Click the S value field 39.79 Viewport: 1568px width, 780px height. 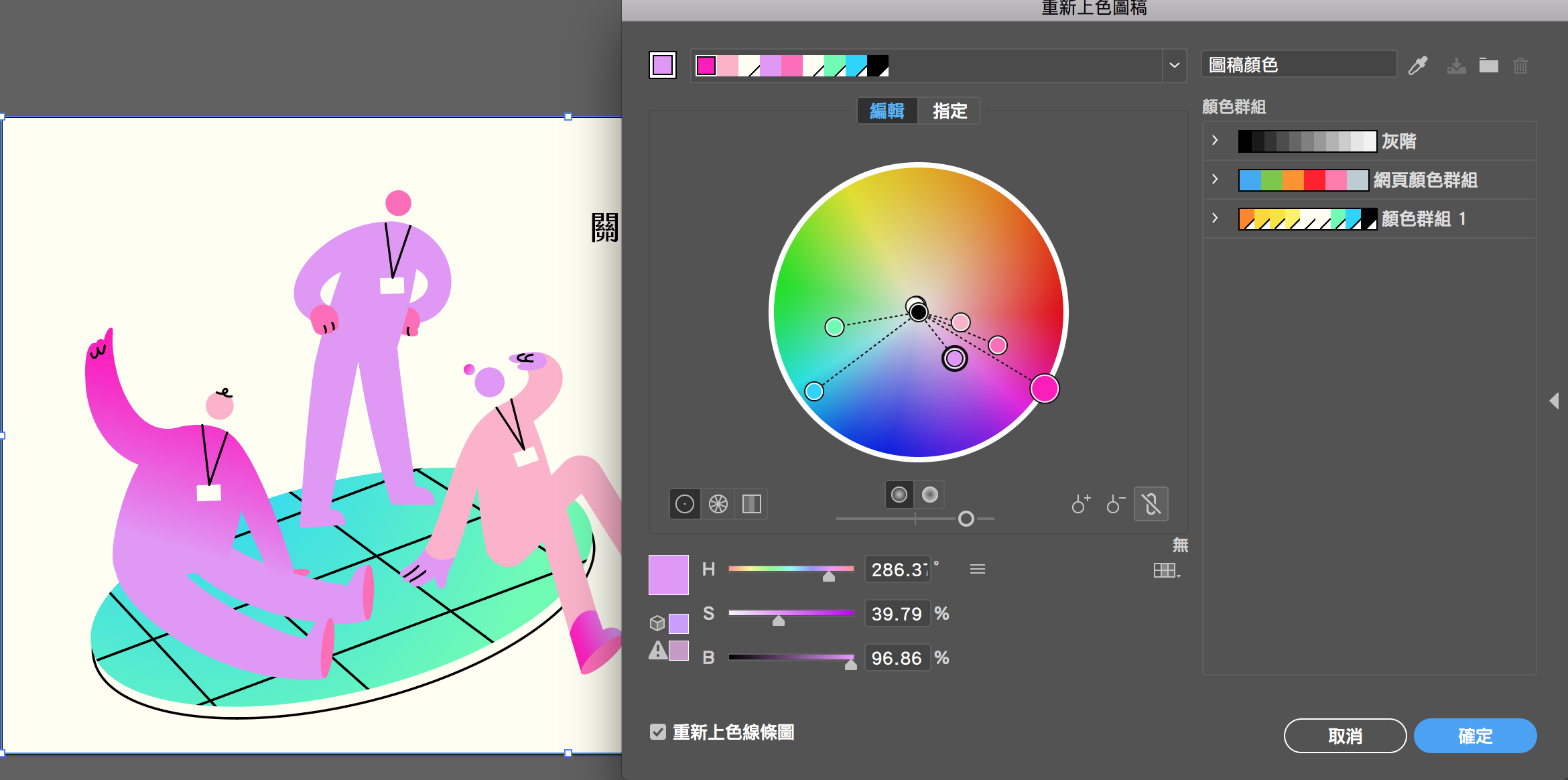click(x=897, y=613)
